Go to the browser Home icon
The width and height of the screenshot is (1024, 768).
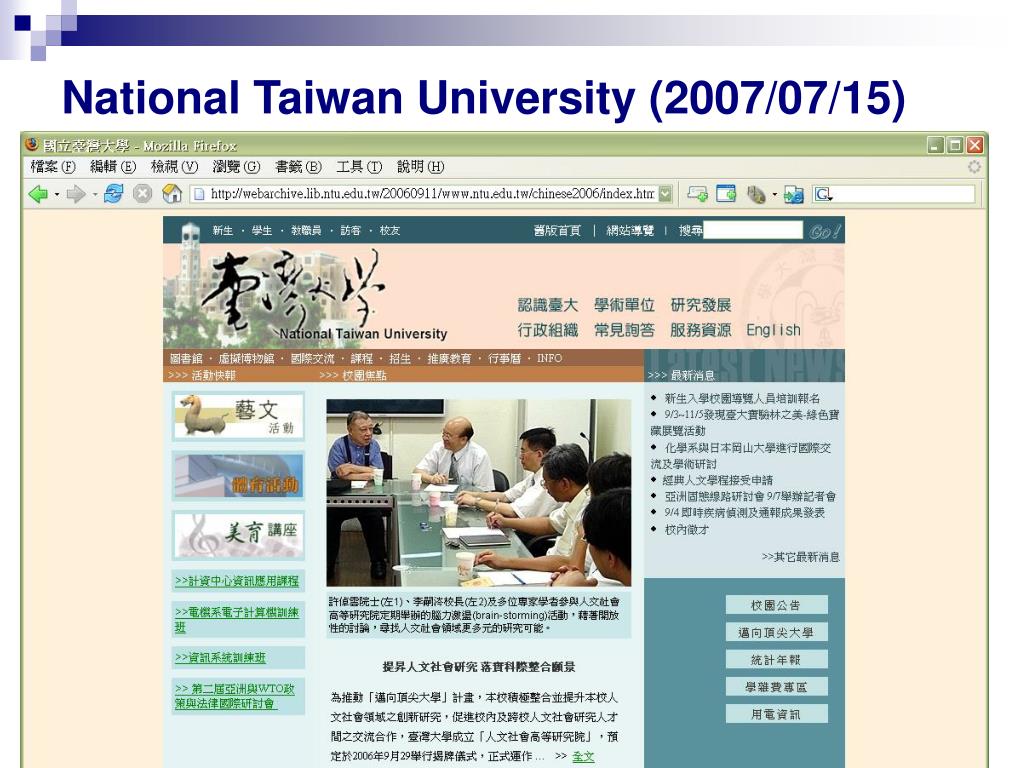pyautogui.click(x=172, y=193)
